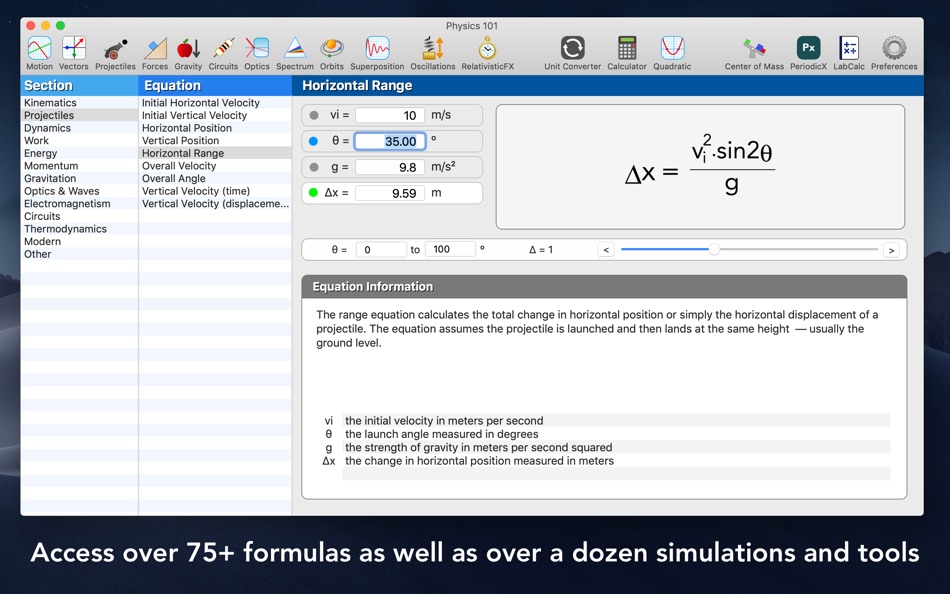The image size is (950, 594).
Task: Open the Spectrum prism tool
Action: [295, 53]
